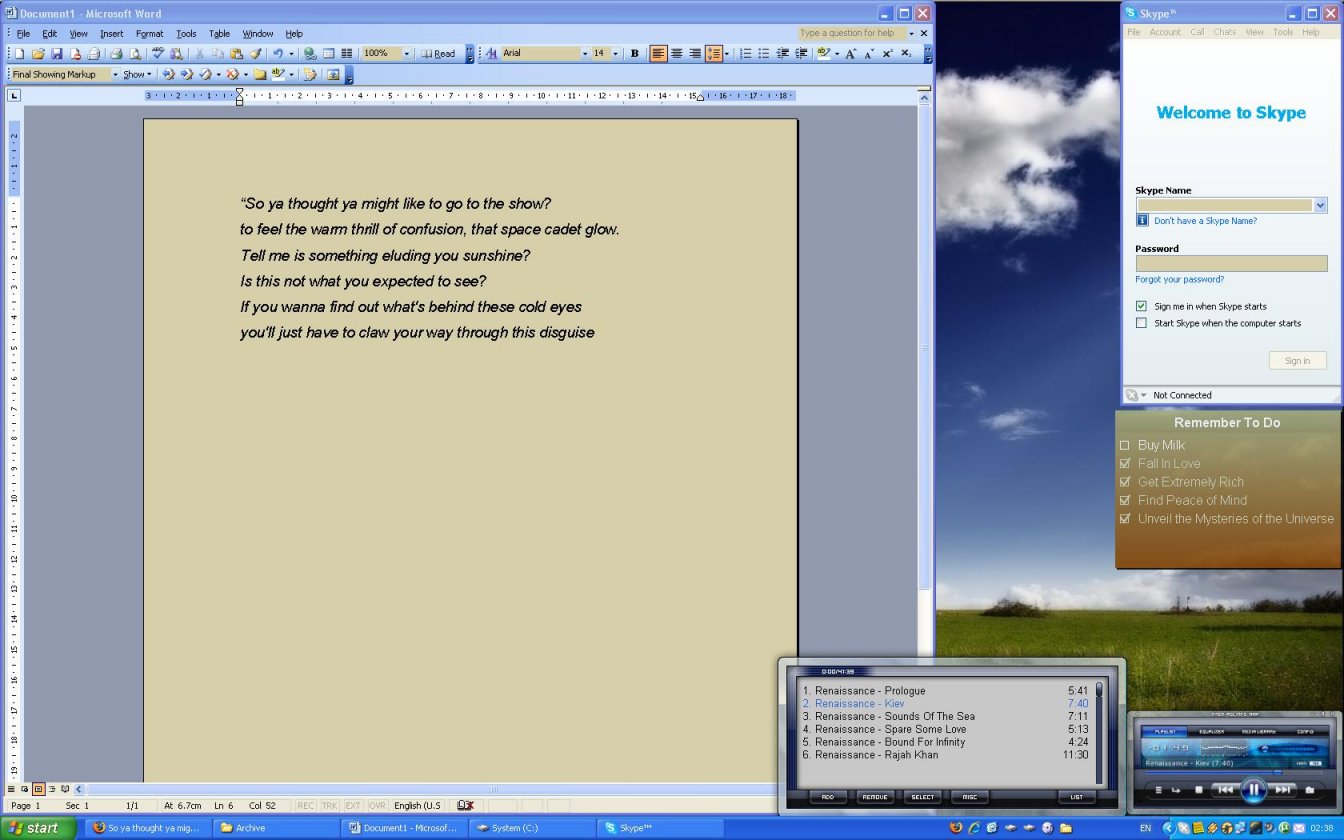Open line spacing dropdown arrow
The image size is (1344, 840).
[x=727, y=53]
